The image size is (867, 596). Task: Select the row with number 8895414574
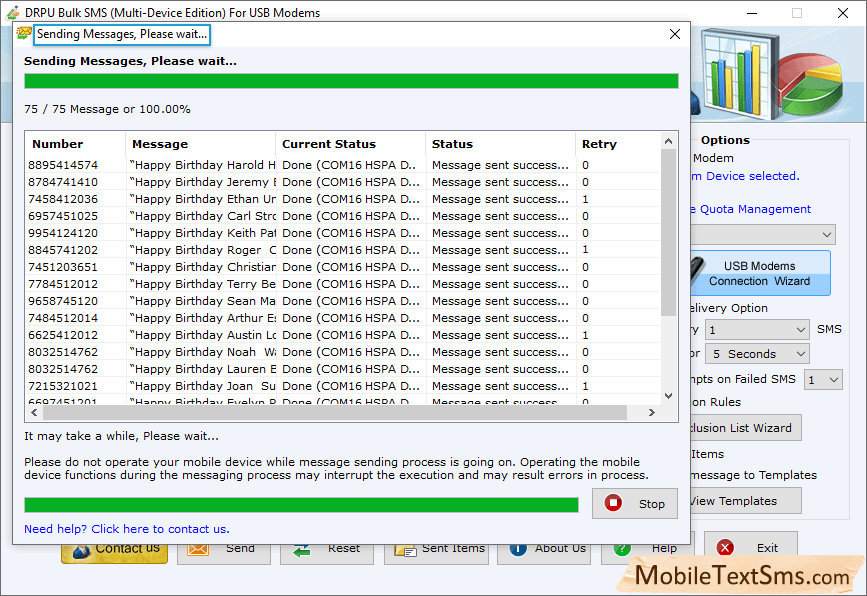coord(343,165)
